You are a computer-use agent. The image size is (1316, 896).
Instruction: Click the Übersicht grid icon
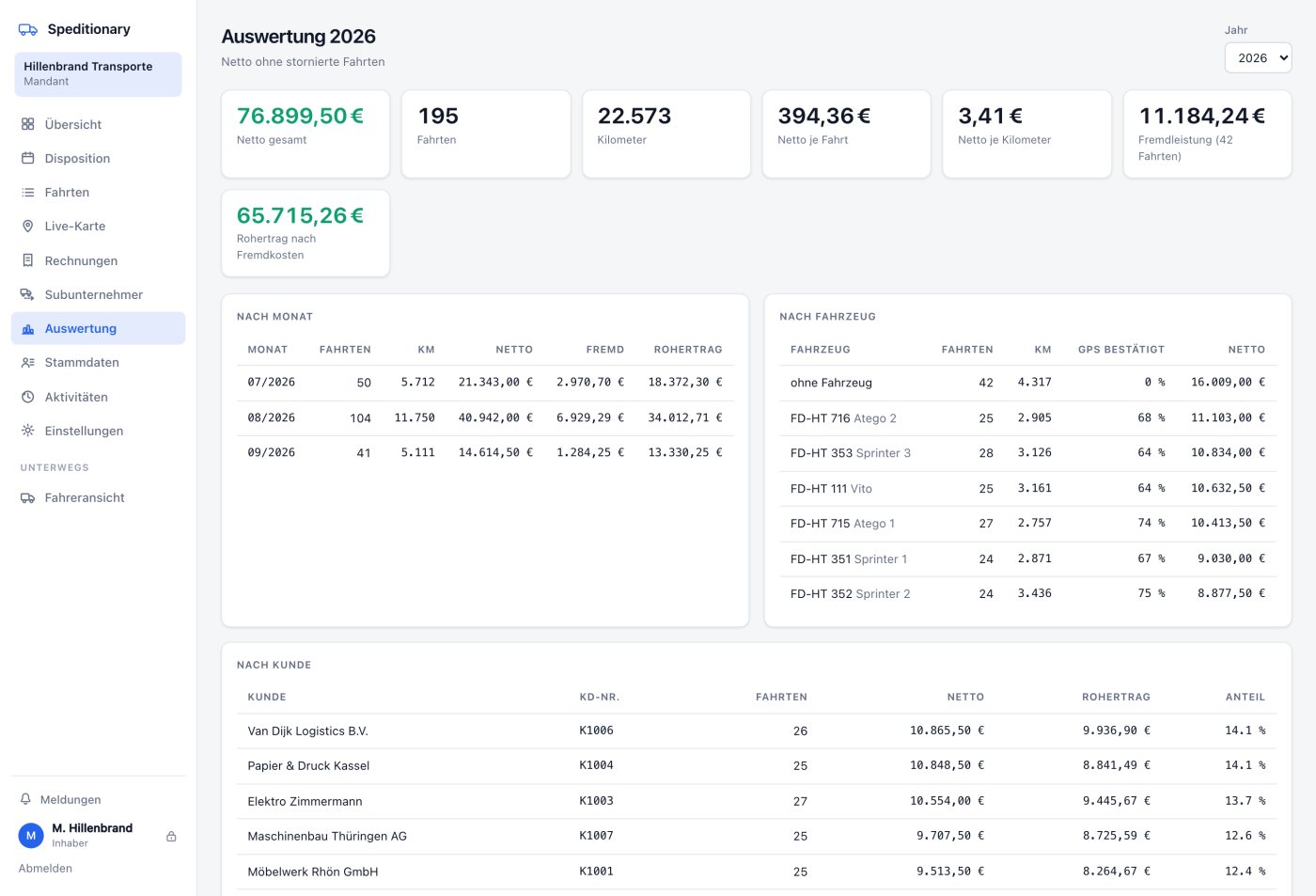(28, 124)
